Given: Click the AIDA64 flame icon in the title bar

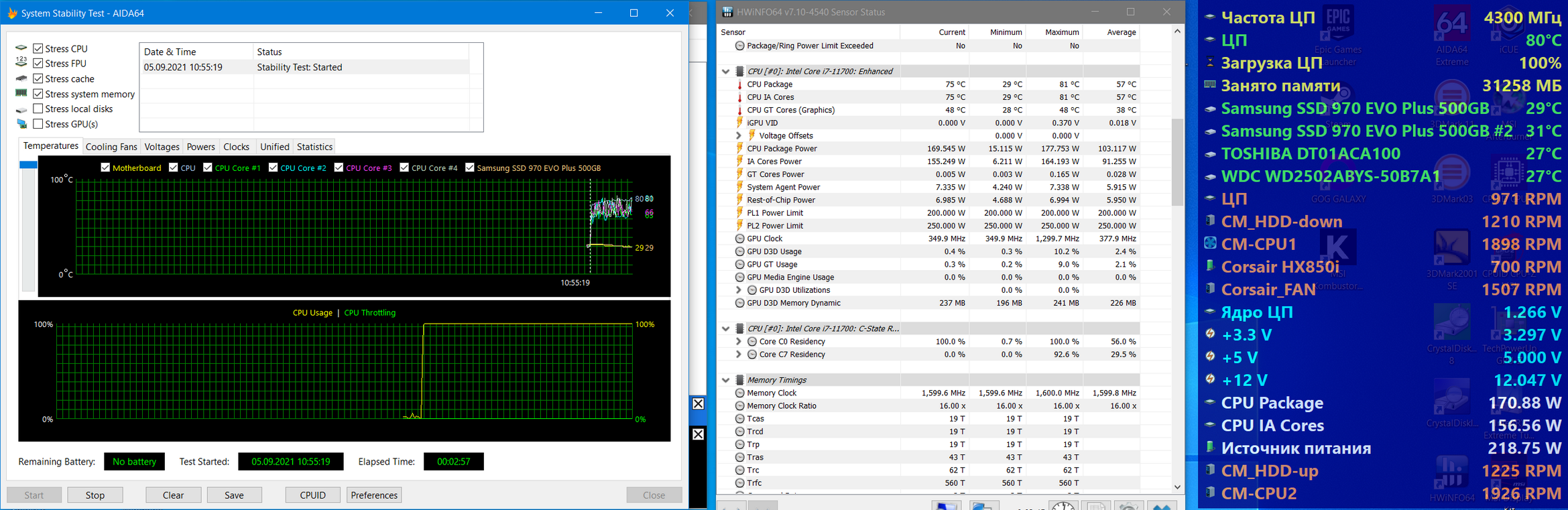Looking at the screenshot, I should point(11,13).
